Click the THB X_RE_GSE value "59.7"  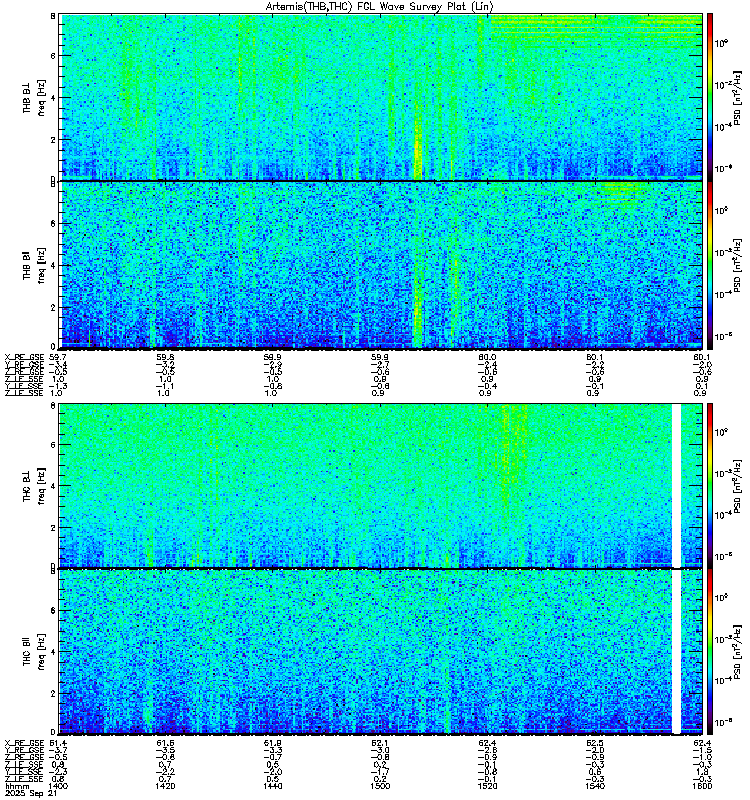58,357
